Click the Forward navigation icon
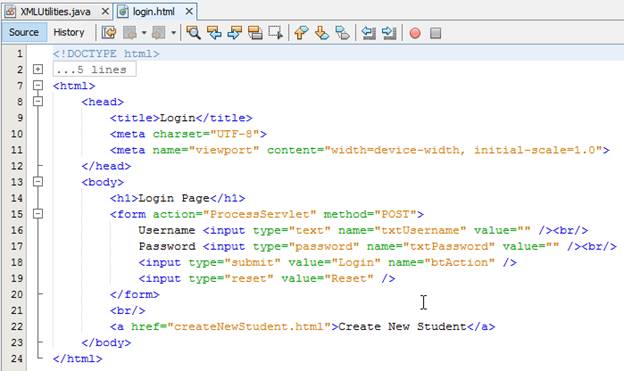Screen dimensions: 624x371 [158, 33]
